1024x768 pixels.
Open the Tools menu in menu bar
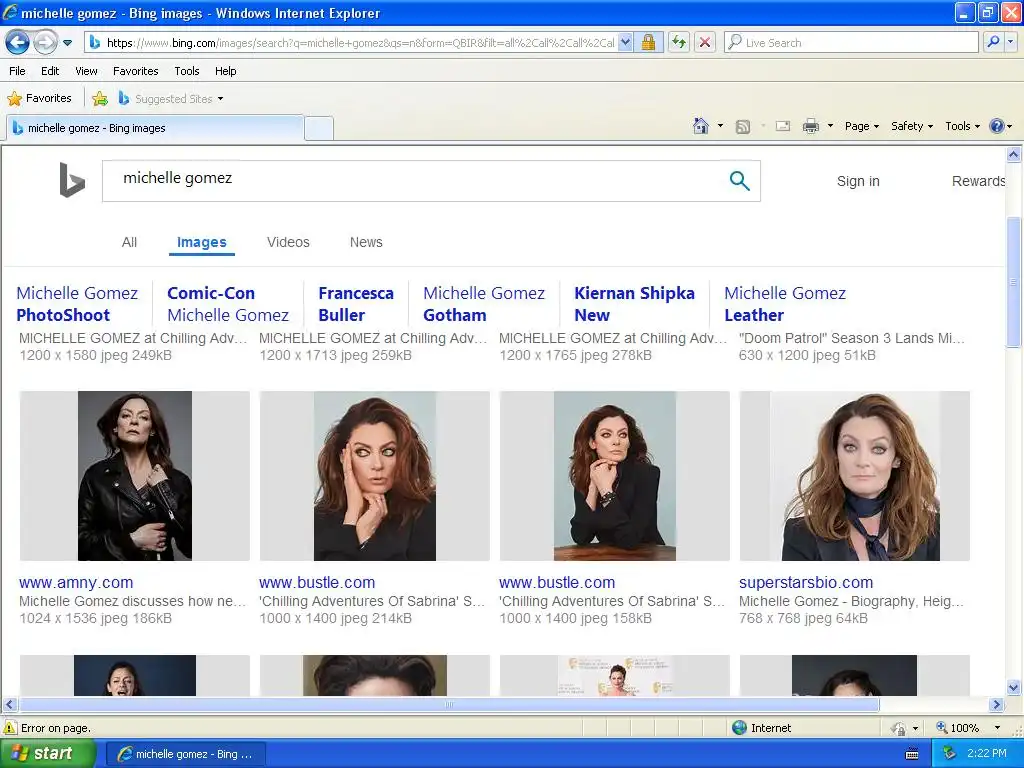tap(187, 71)
